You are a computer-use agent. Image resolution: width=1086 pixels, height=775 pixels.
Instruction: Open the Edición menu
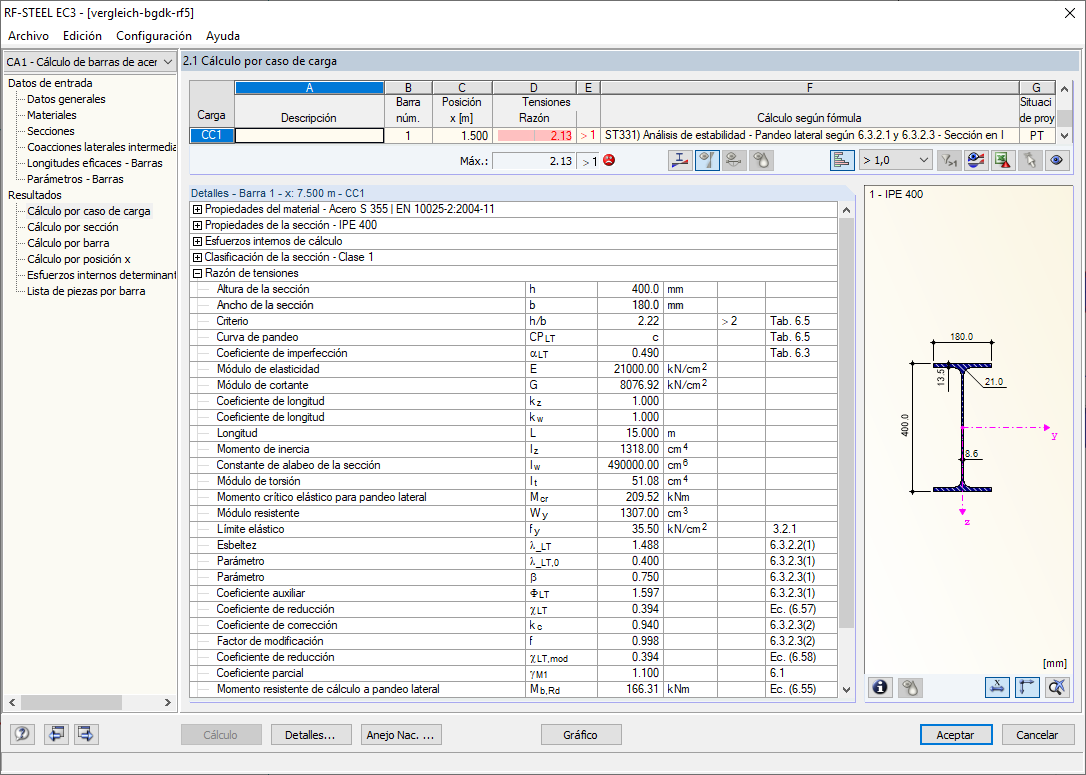tap(82, 35)
